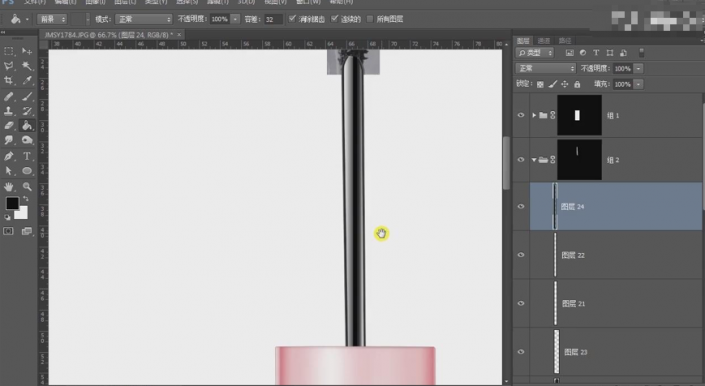705x386 pixels.
Task: Open the options bar blend mode dropdown
Action: pos(143,19)
